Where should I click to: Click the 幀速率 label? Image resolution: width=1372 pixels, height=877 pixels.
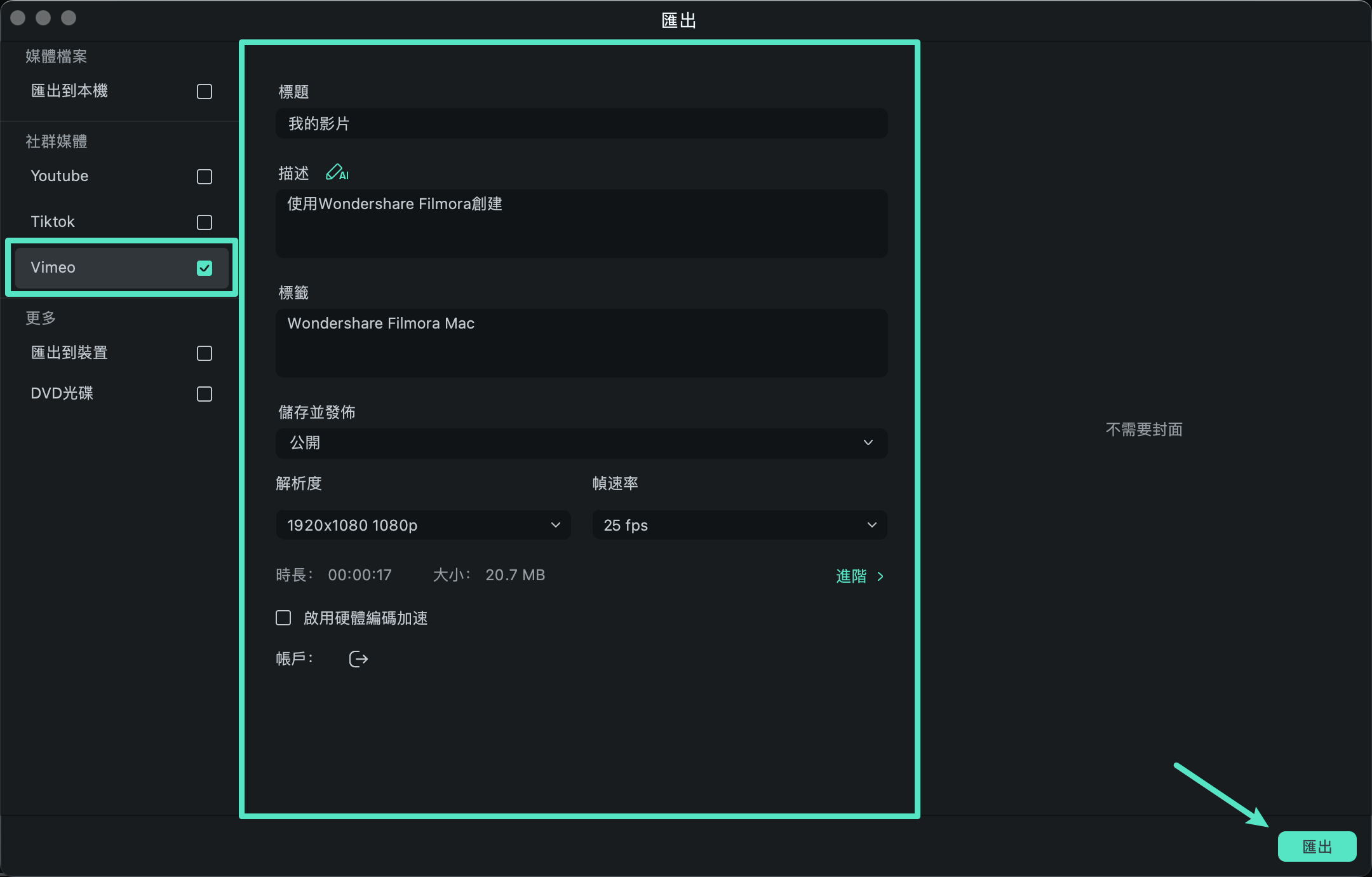pyautogui.click(x=615, y=484)
